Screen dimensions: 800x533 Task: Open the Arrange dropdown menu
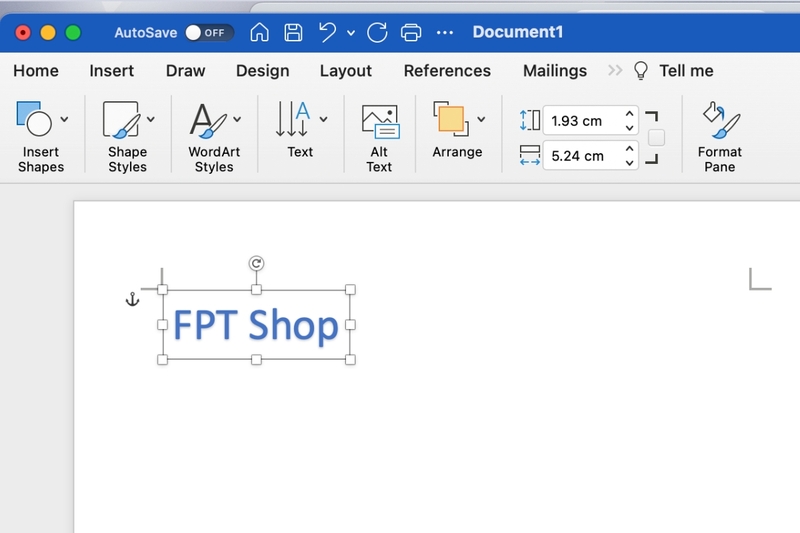481,119
